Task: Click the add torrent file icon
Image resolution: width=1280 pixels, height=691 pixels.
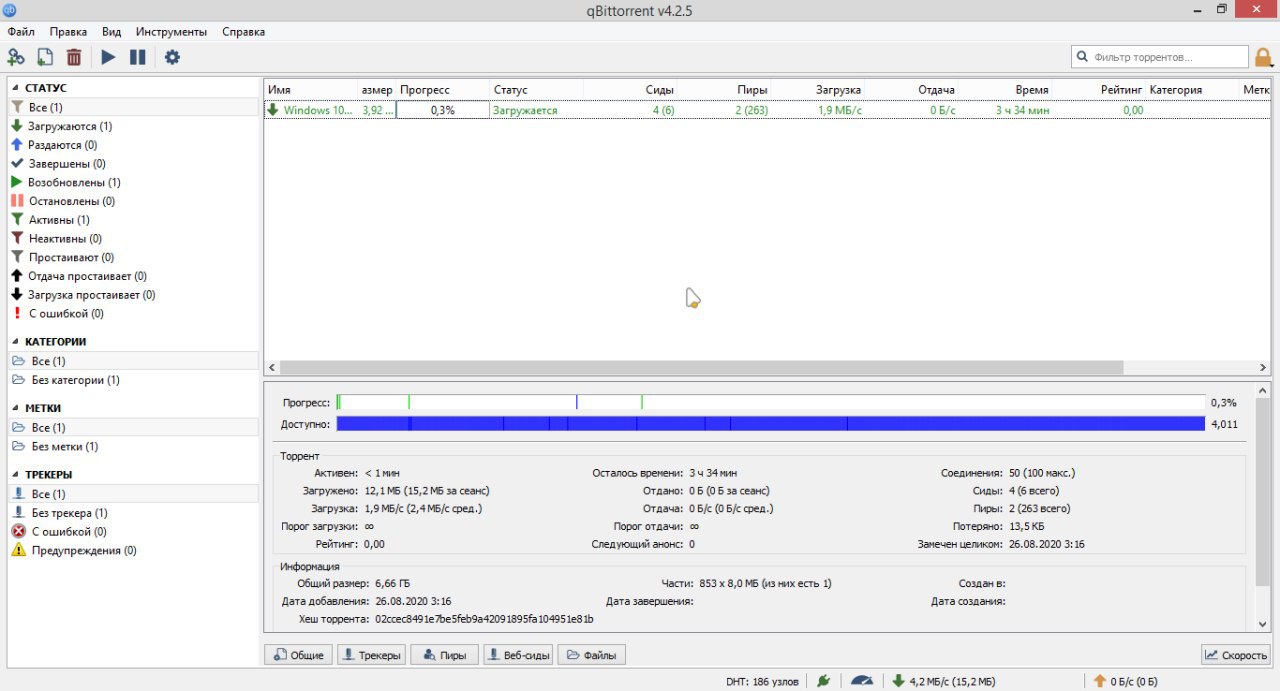Action: tap(45, 57)
